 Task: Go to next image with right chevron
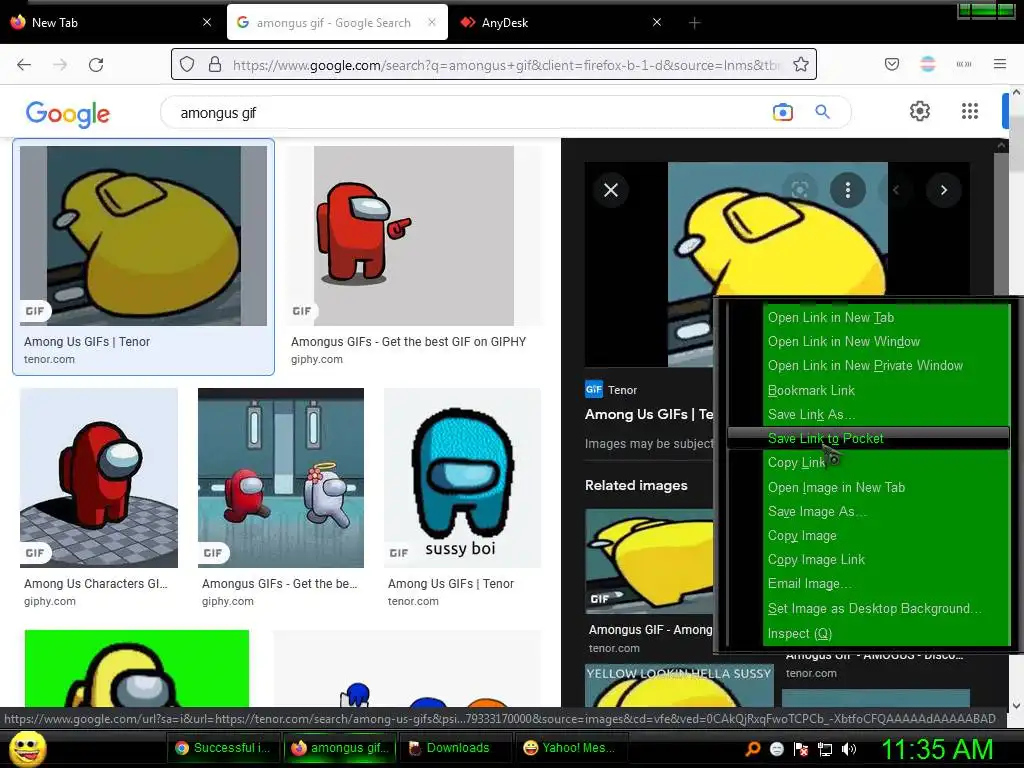click(x=944, y=190)
